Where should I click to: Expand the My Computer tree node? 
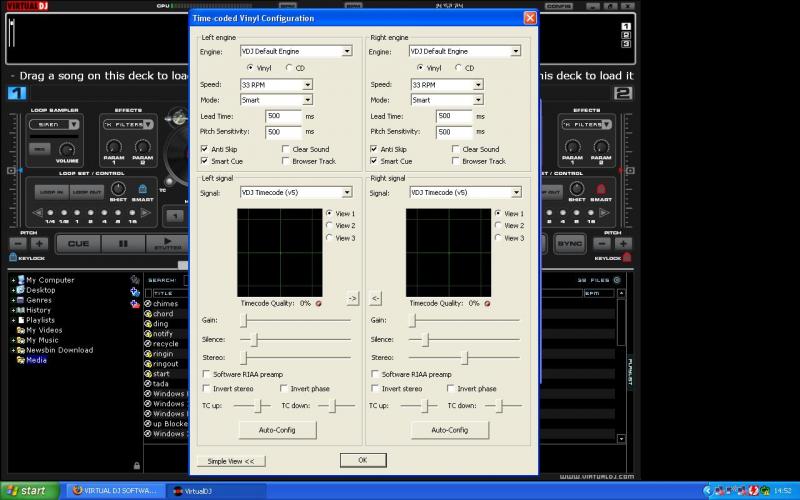tap(13, 280)
